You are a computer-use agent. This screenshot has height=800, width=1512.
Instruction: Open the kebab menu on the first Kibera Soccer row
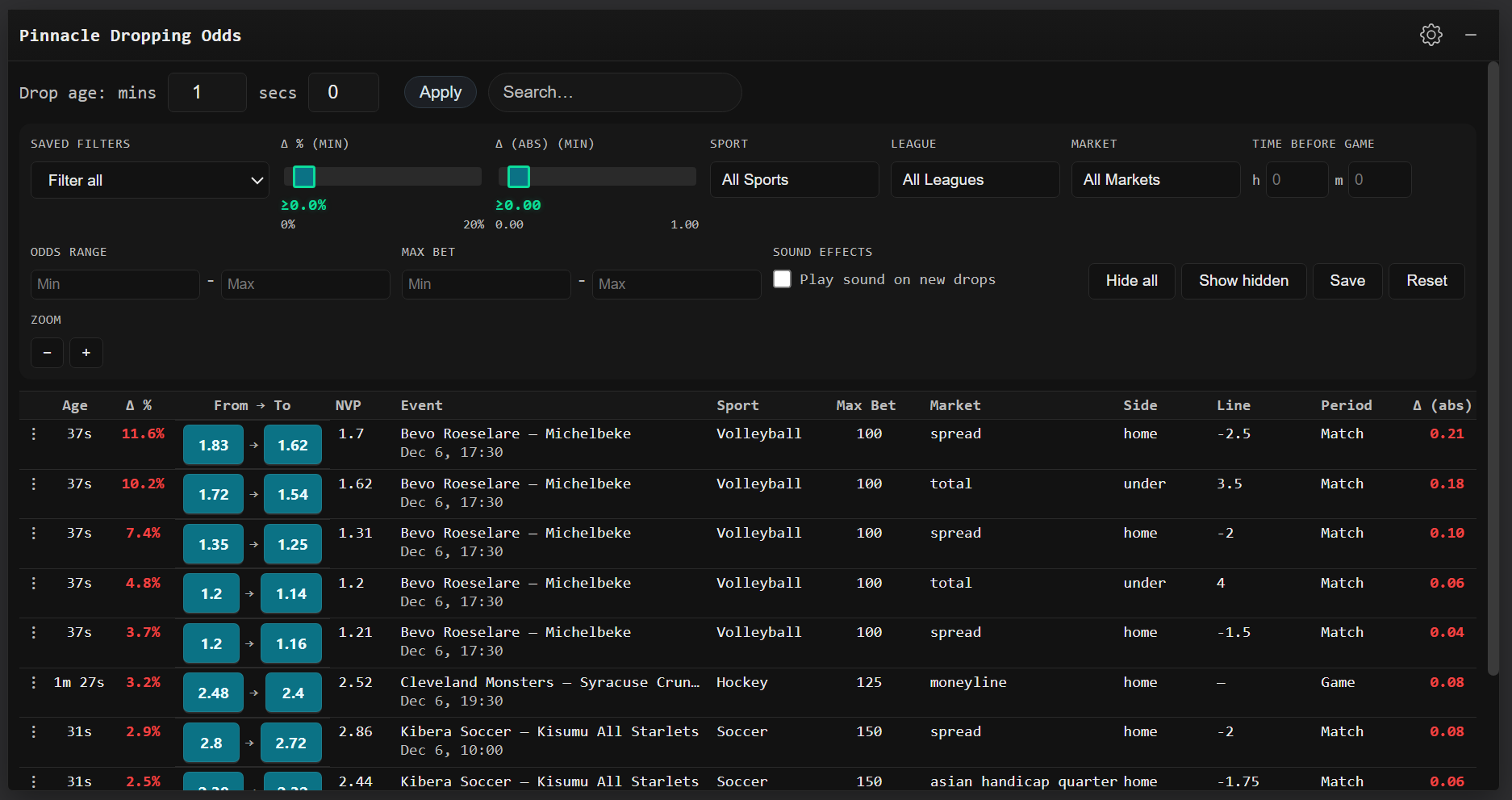tap(33, 731)
